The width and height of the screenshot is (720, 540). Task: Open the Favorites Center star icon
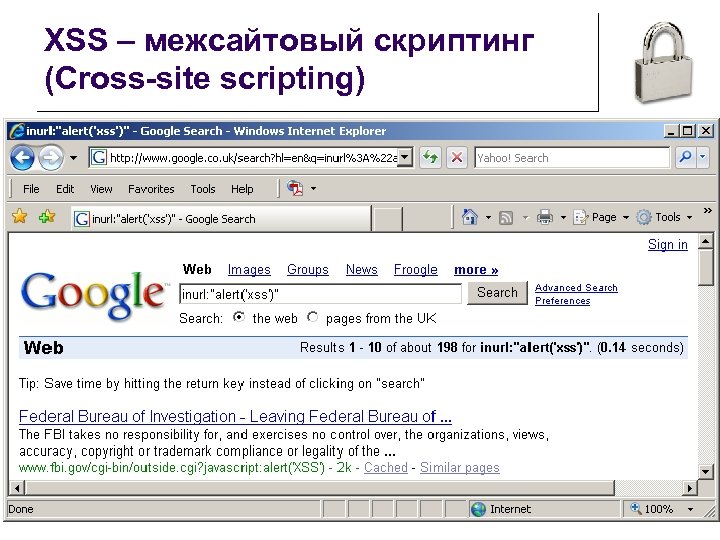(x=20, y=216)
